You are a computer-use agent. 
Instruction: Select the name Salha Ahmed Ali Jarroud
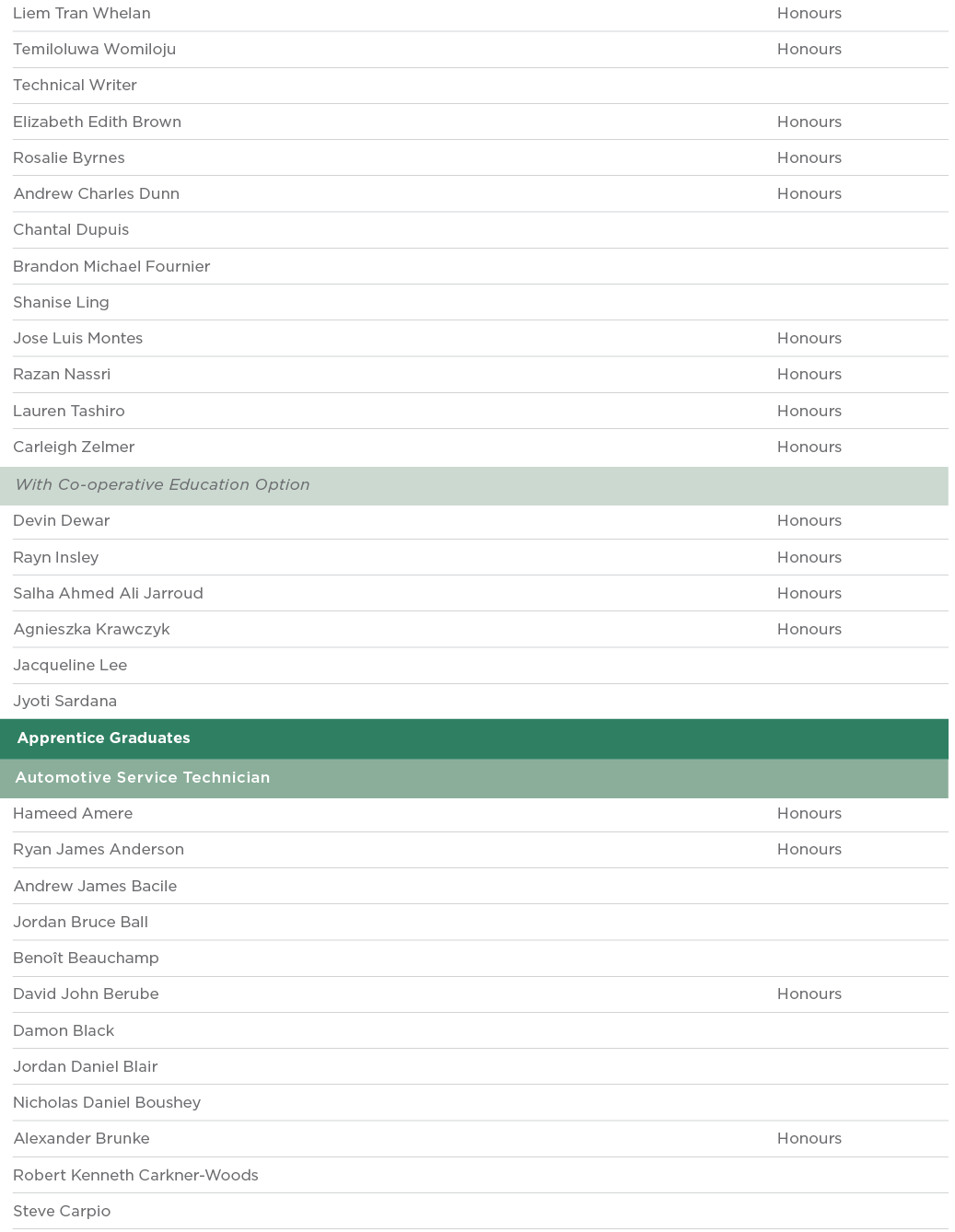(x=108, y=594)
